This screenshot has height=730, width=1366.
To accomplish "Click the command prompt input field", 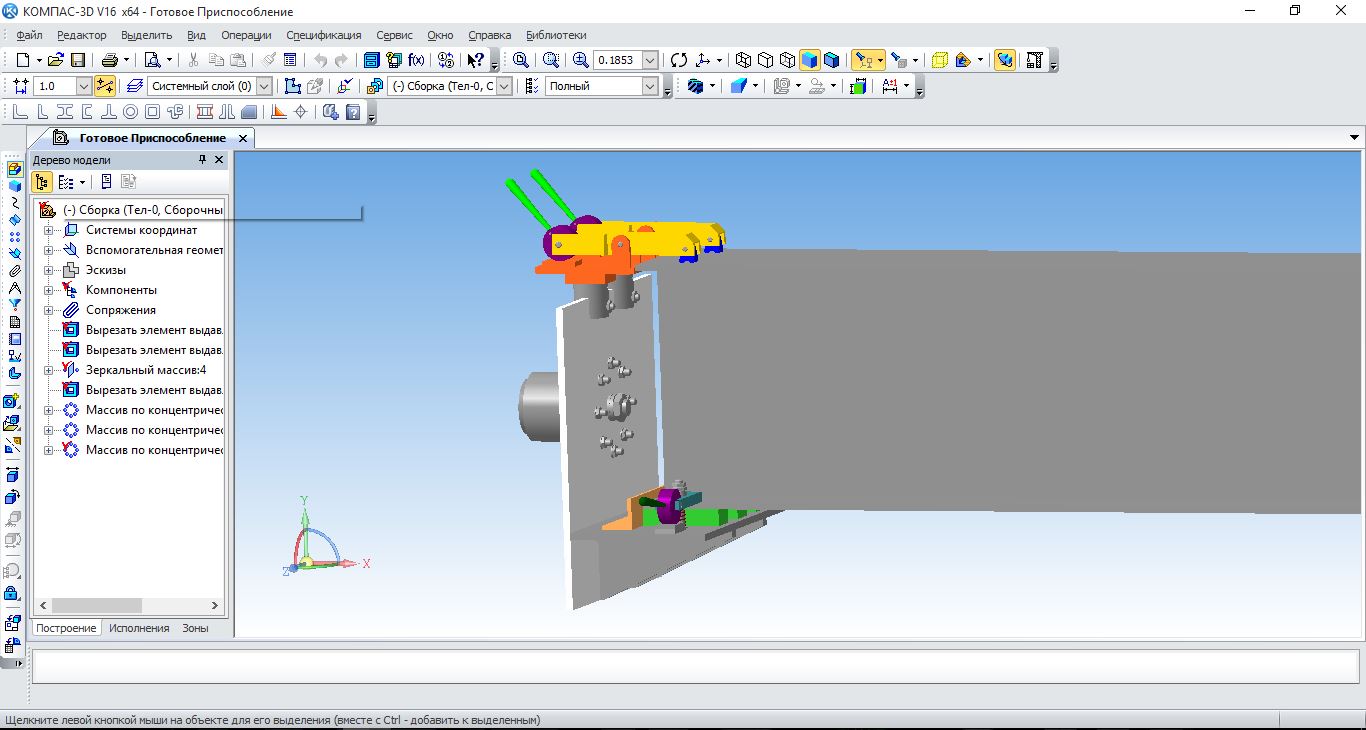I will click(696, 666).
